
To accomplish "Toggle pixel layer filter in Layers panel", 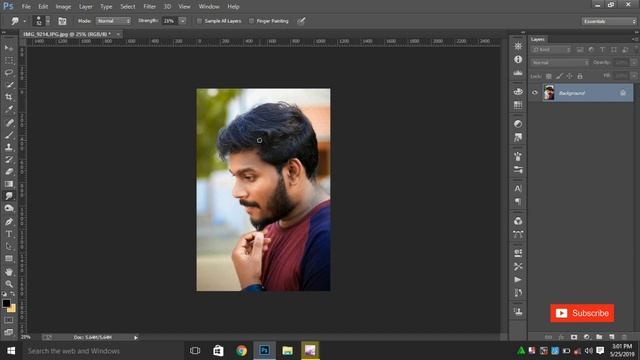I will tap(580, 50).
